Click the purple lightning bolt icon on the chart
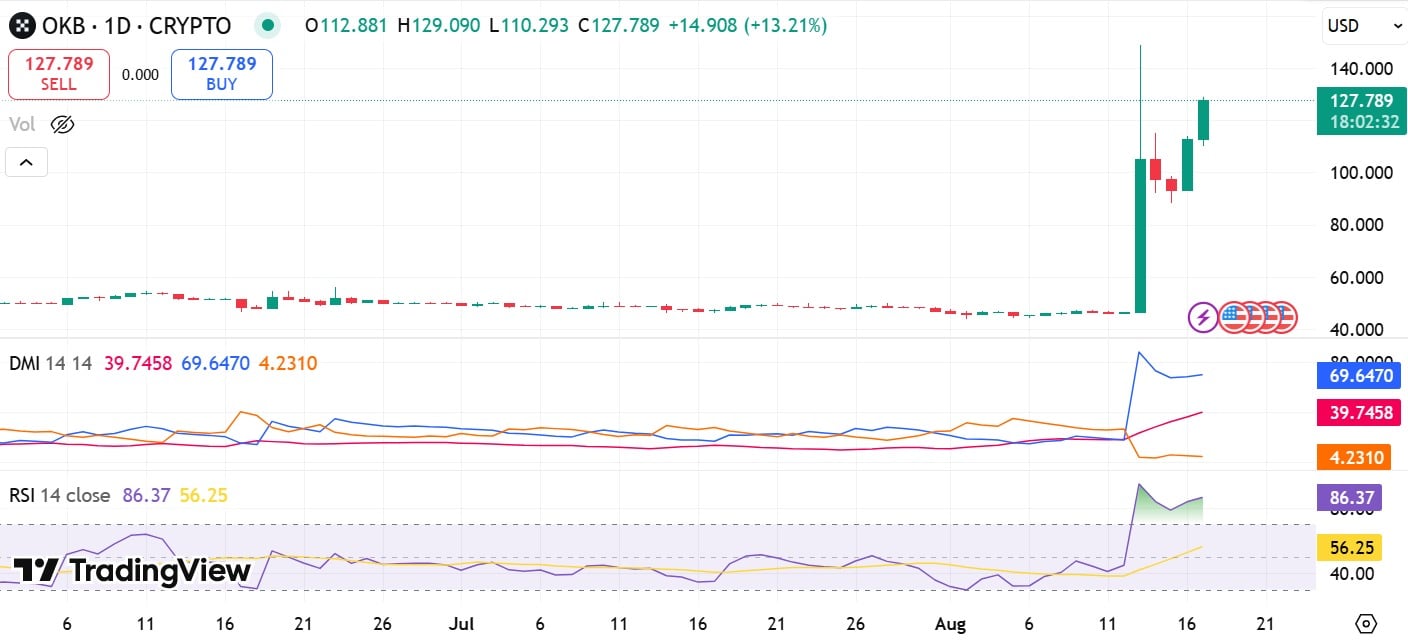Image resolution: width=1408 pixels, height=642 pixels. pos(1202,317)
